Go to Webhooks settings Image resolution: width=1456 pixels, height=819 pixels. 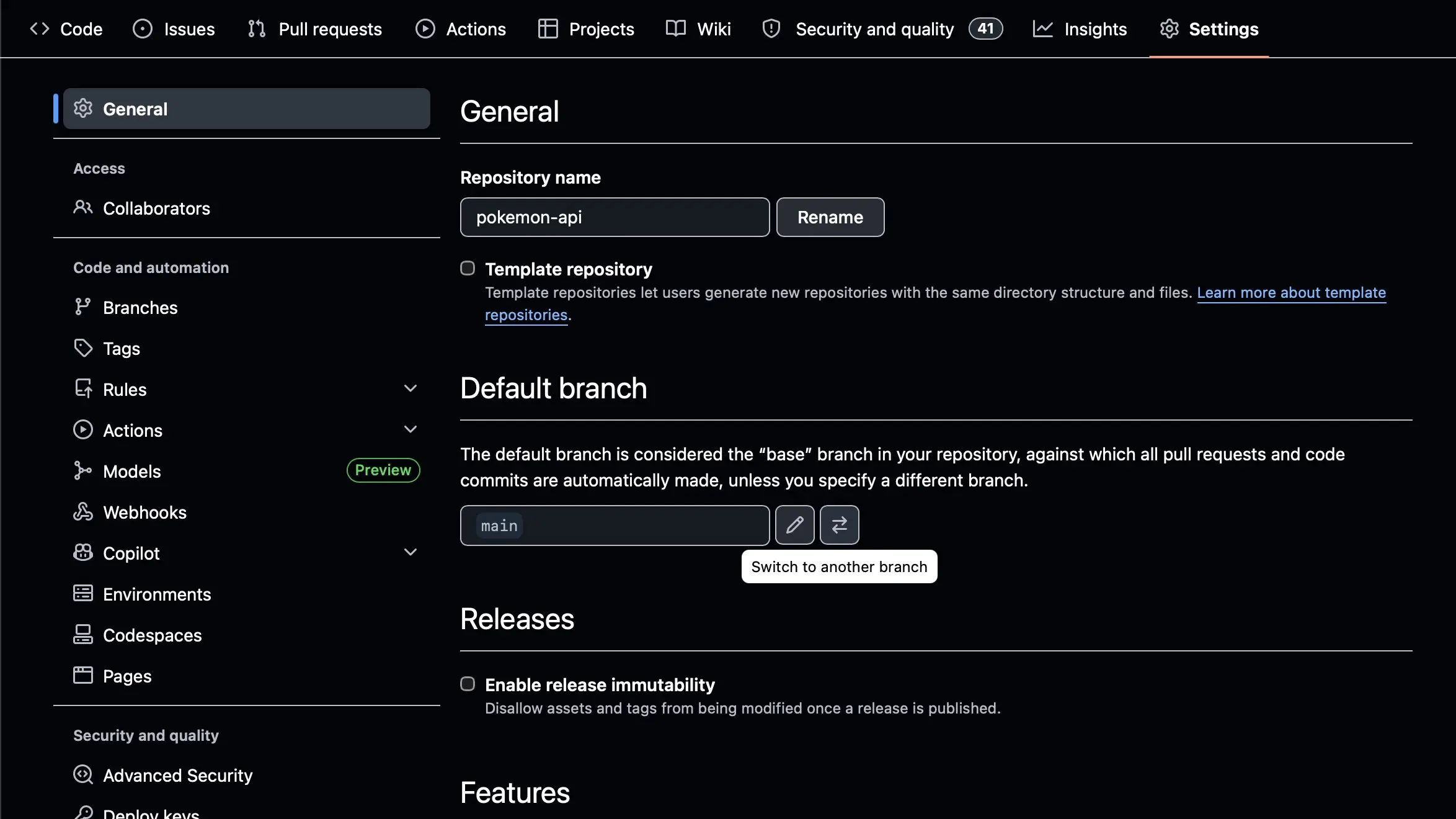(247, 512)
